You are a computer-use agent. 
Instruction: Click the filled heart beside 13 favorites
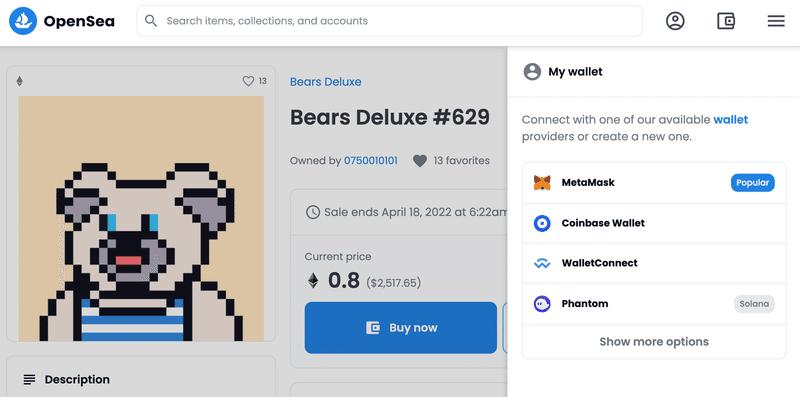pos(419,161)
